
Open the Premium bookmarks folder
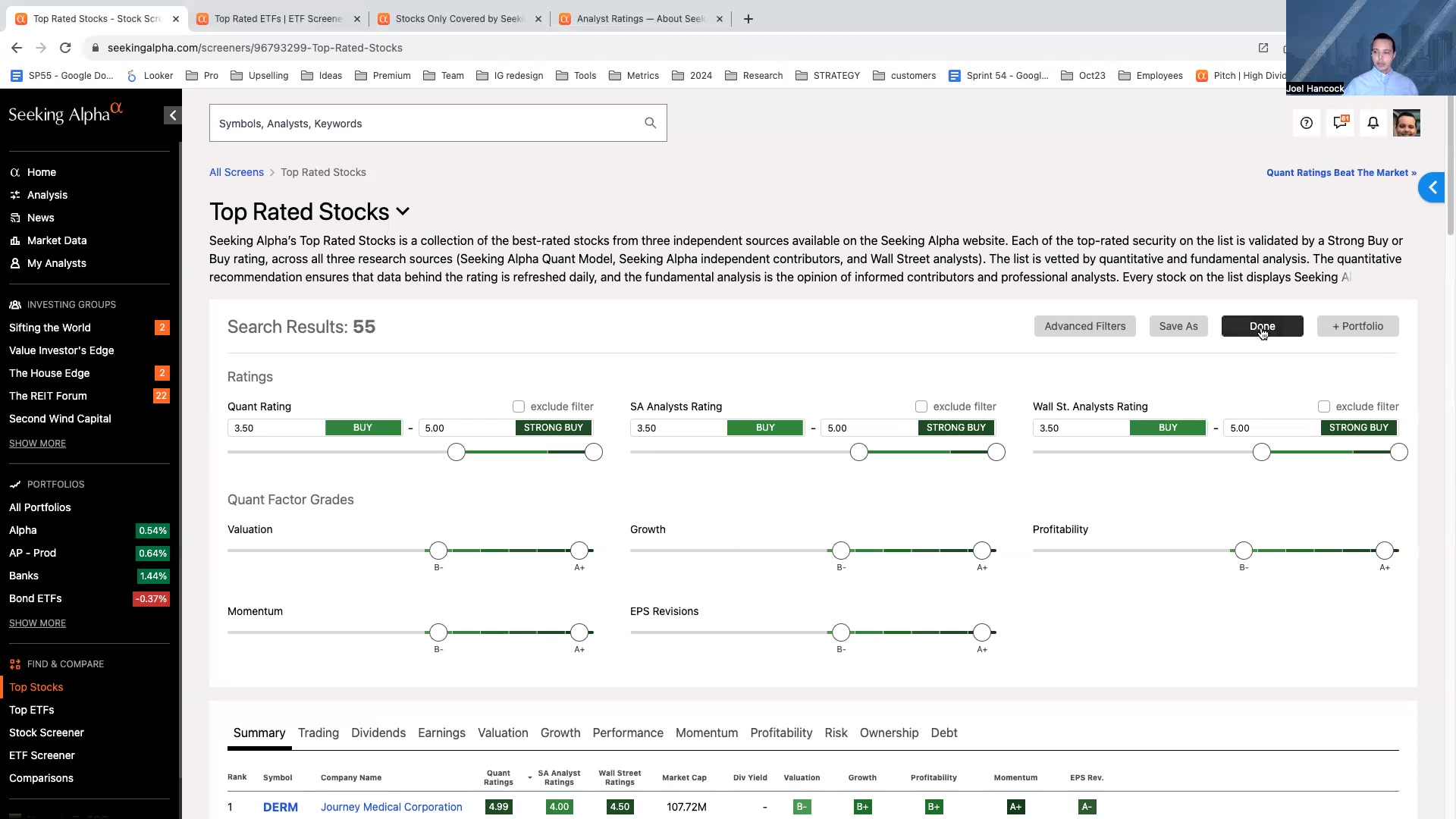pos(383,76)
